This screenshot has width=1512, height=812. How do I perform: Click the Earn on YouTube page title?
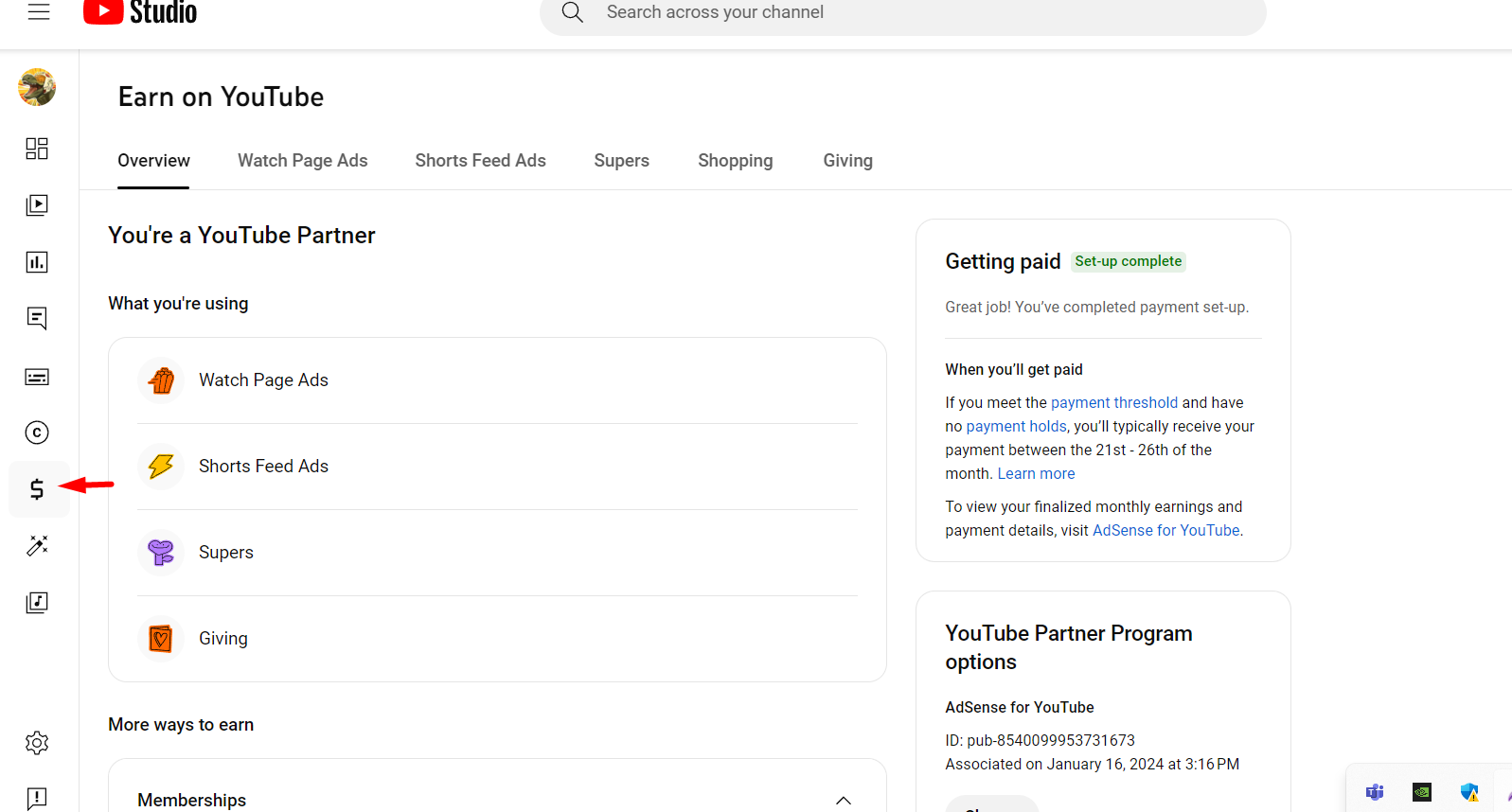221,97
